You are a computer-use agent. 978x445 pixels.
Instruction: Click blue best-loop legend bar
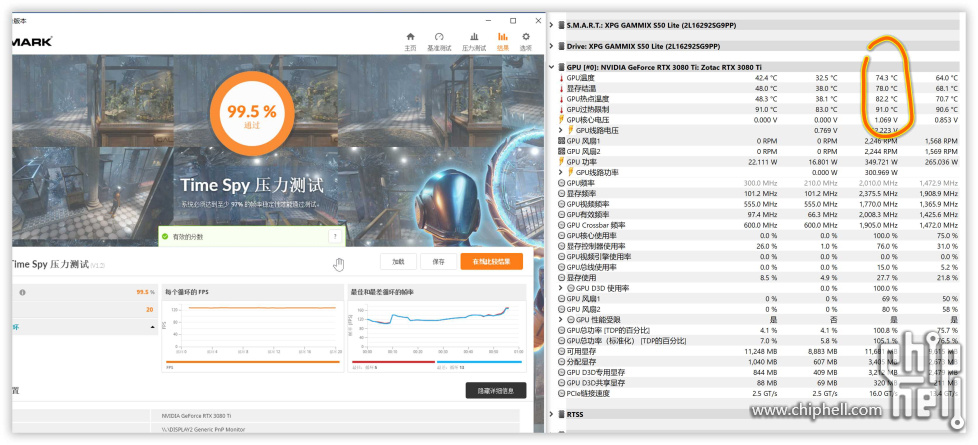point(479,361)
